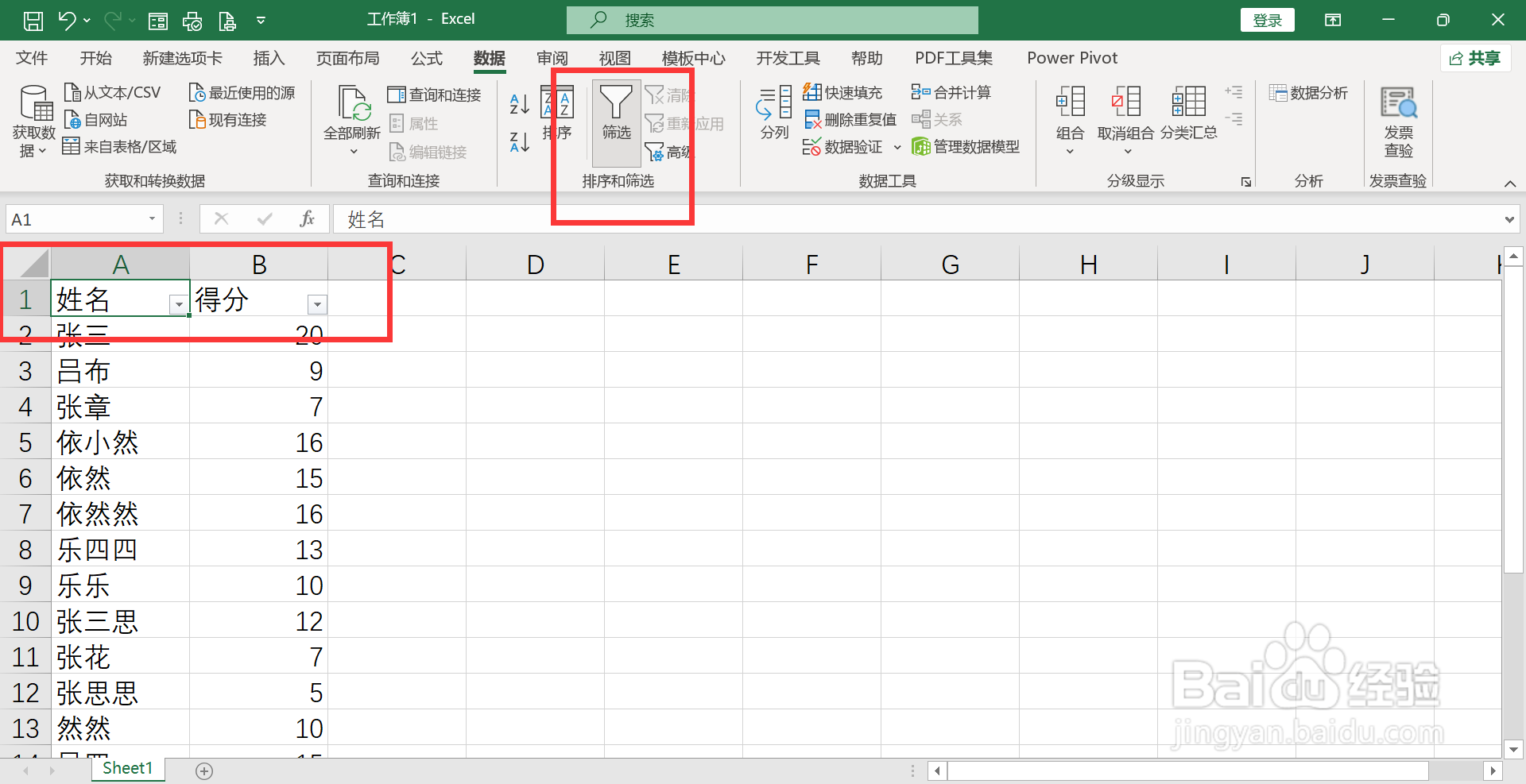Expand Data Validation dropdown arrow
The image size is (1526, 784).
(x=897, y=147)
